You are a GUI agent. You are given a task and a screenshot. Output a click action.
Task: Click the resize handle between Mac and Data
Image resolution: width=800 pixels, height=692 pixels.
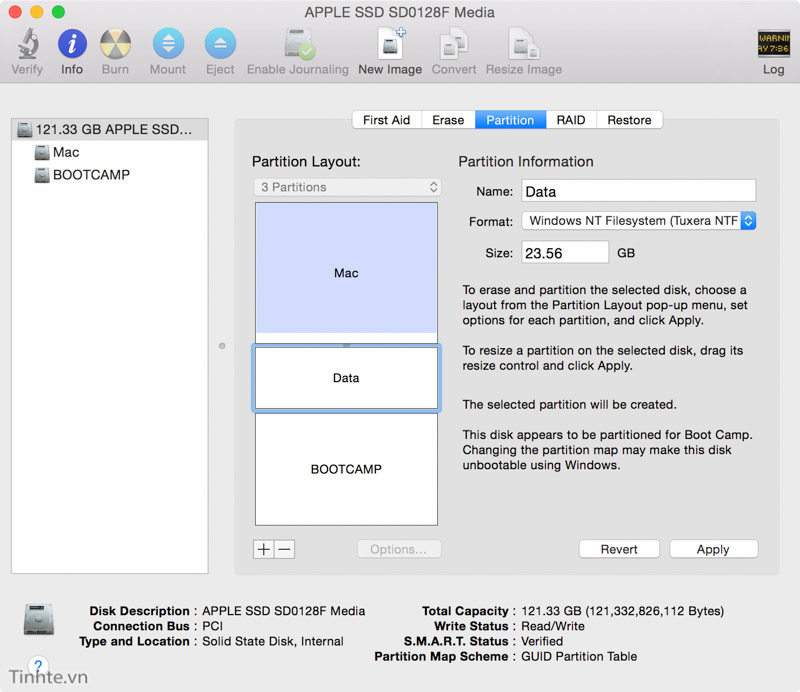[x=346, y=345]
